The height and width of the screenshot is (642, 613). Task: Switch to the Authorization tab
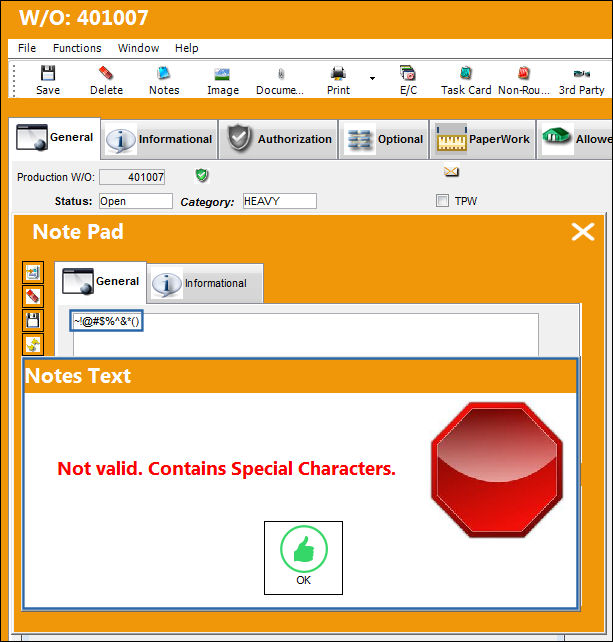278,140
